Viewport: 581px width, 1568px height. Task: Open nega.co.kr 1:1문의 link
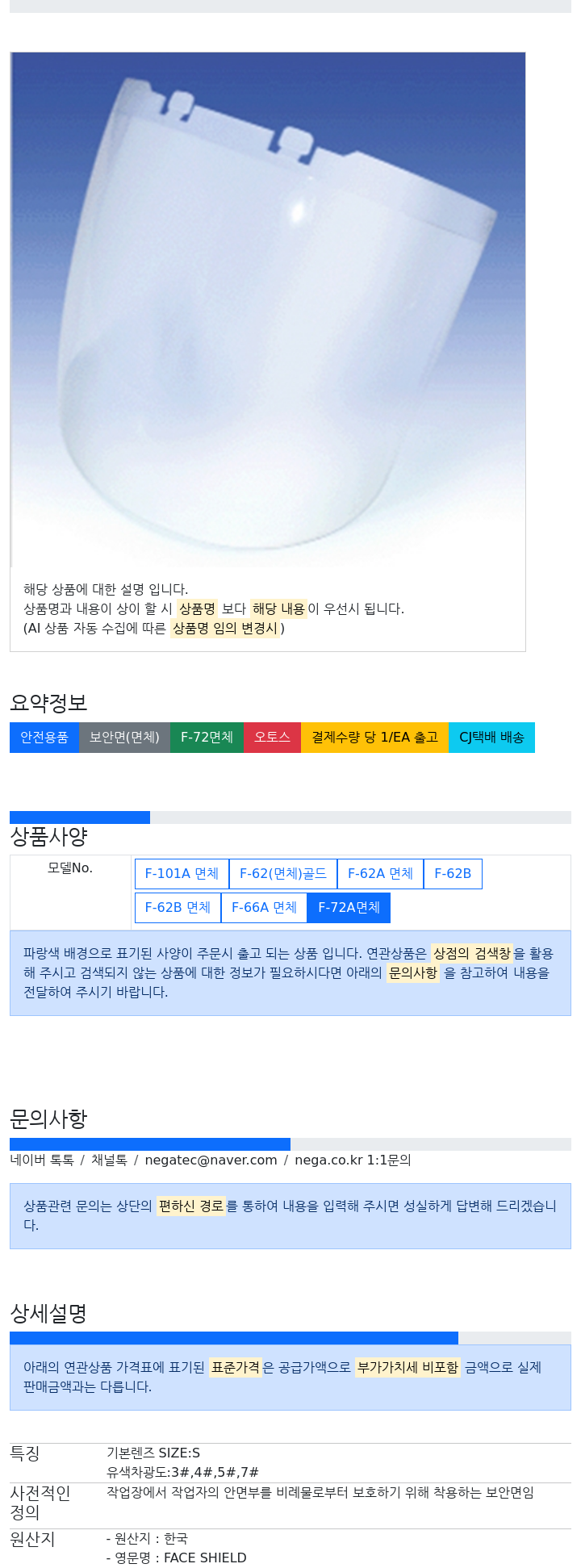click(353, 1160)
